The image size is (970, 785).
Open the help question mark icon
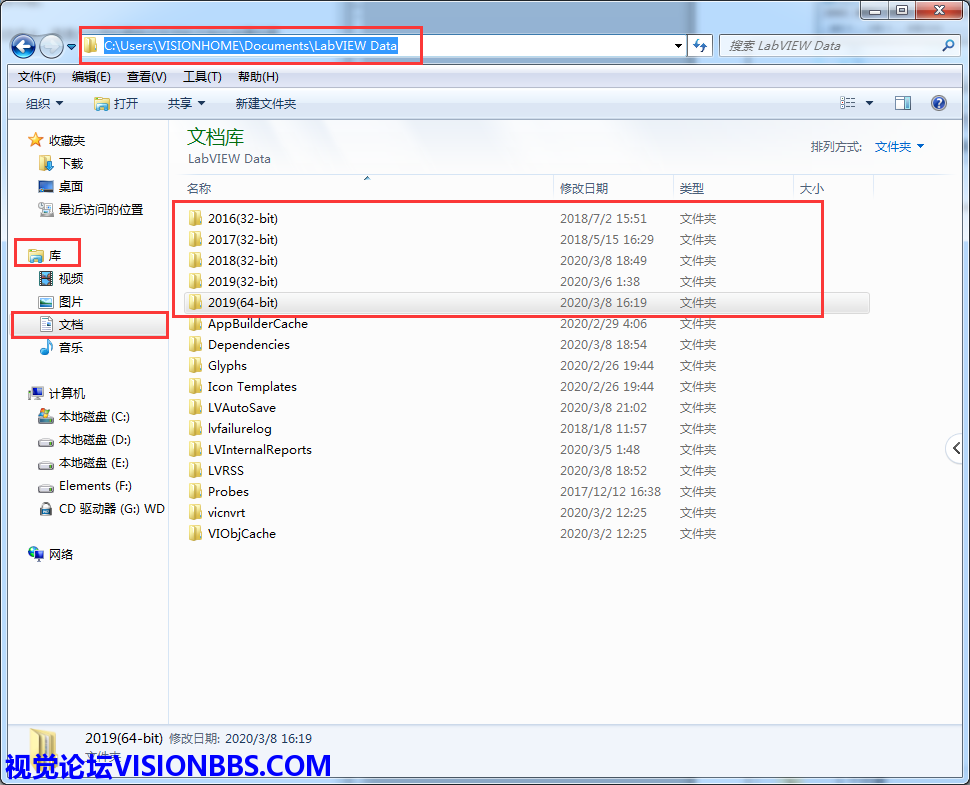[938, 103]
